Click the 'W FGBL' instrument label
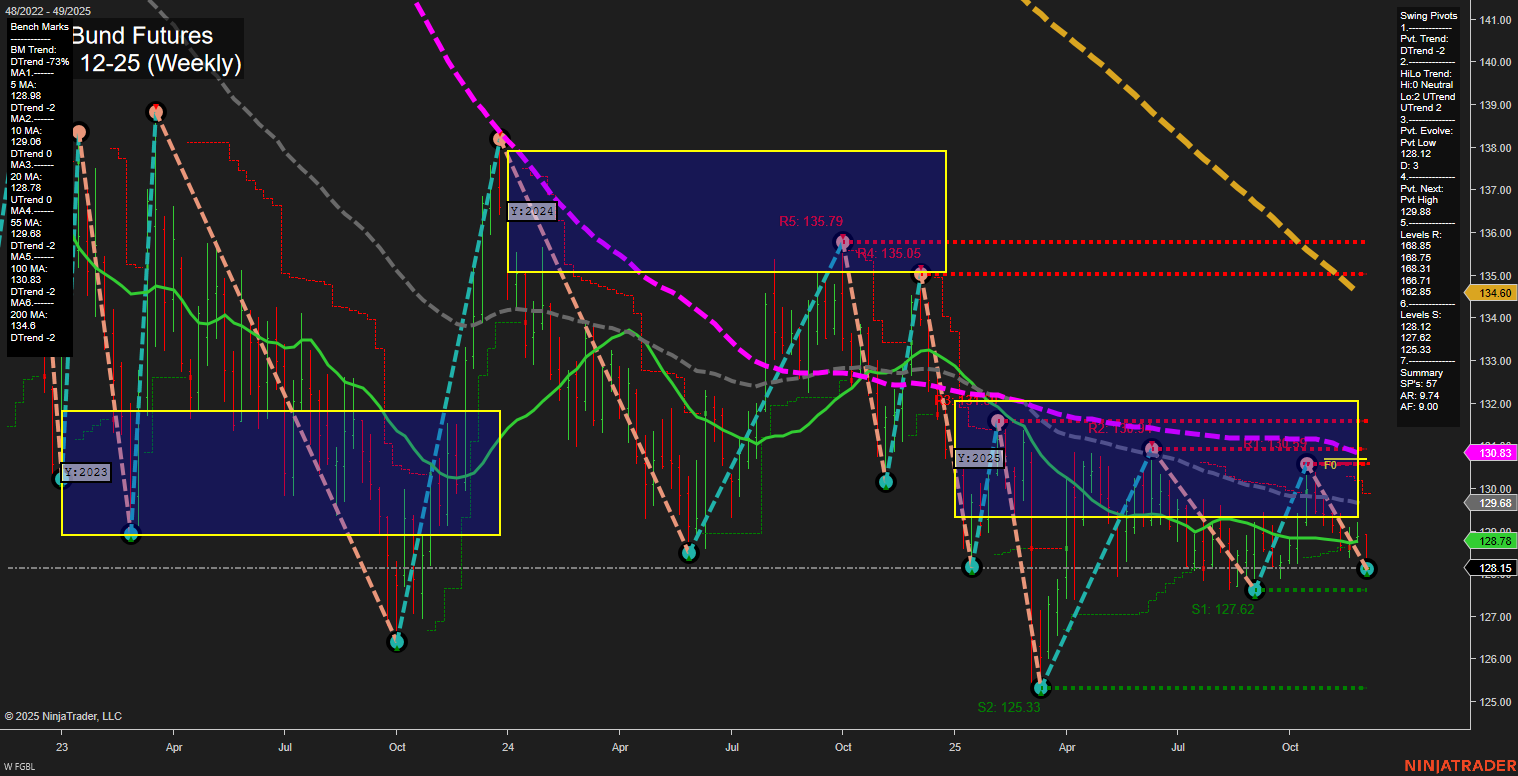Image resolution: width=1518 pixels, height=776 pixels. (19, 767)
